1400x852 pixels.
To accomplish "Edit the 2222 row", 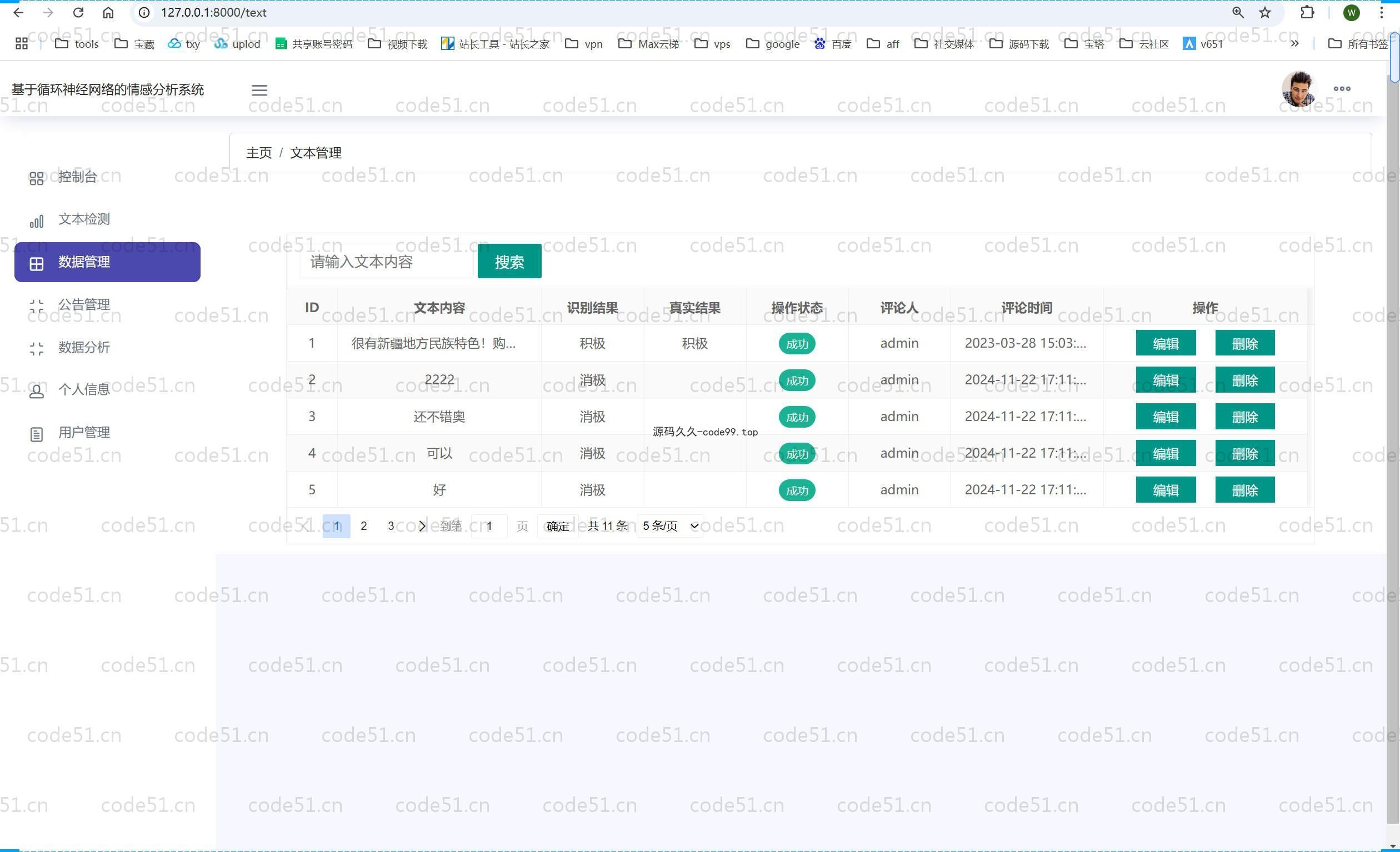I will pos(1166,380).
